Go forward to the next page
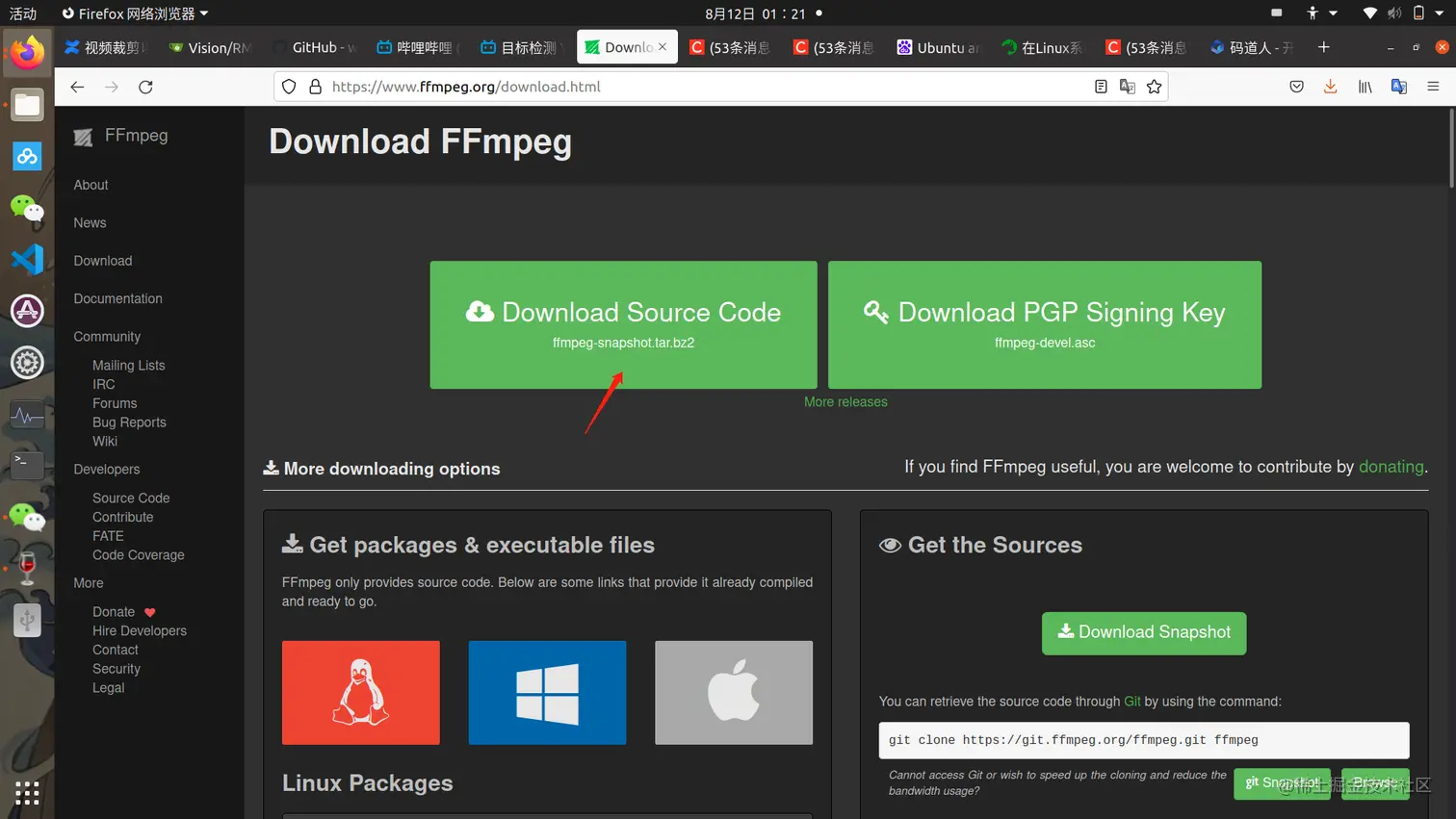This screenshot has width=1456, height=819. point(112,87)
